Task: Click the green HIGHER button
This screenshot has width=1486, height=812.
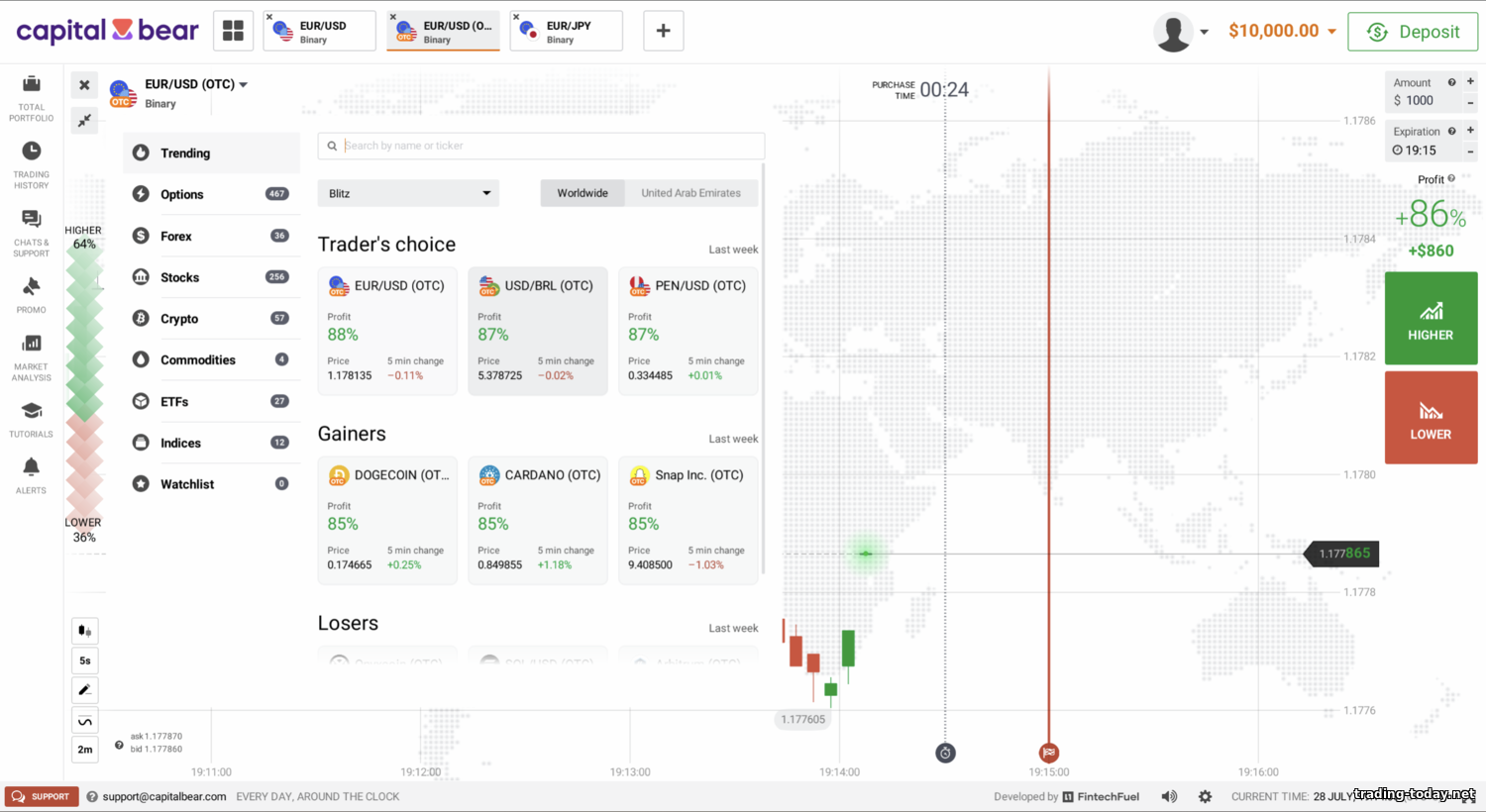Action: click(x=1431, y=319)
